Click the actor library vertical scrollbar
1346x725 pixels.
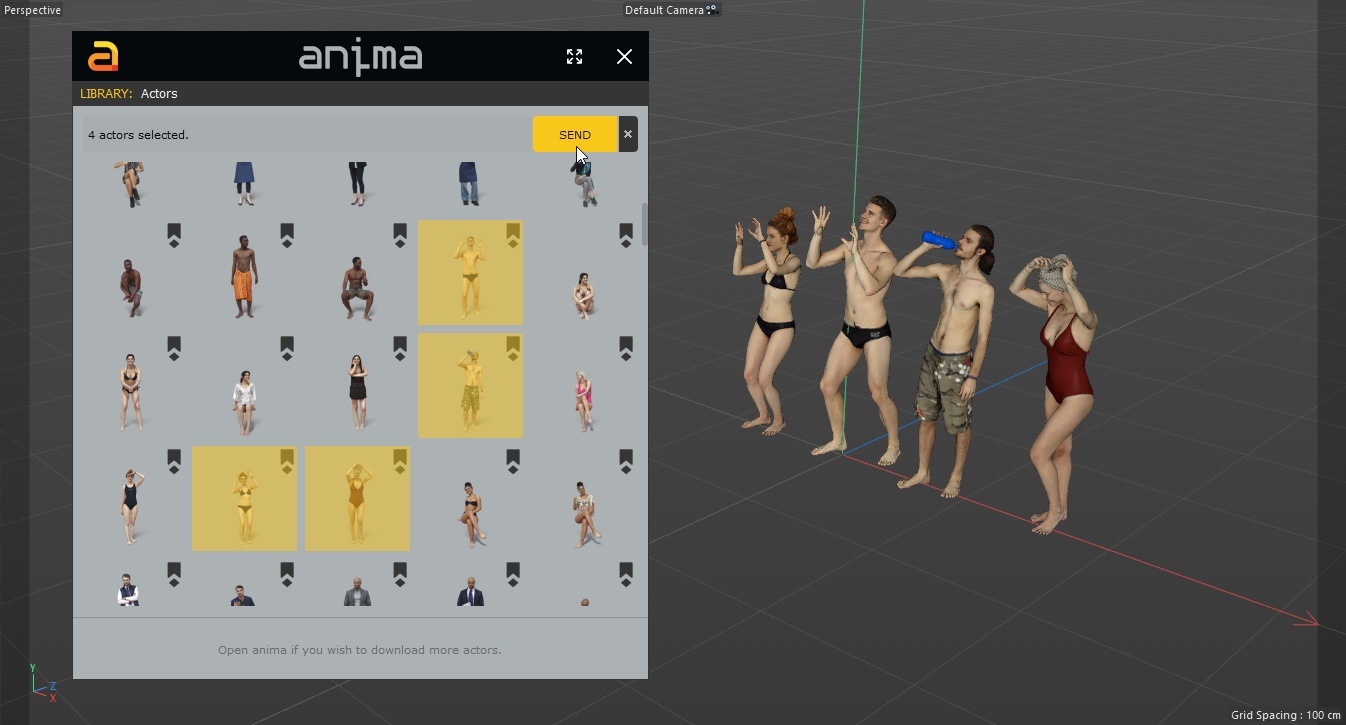coord(645,225)
